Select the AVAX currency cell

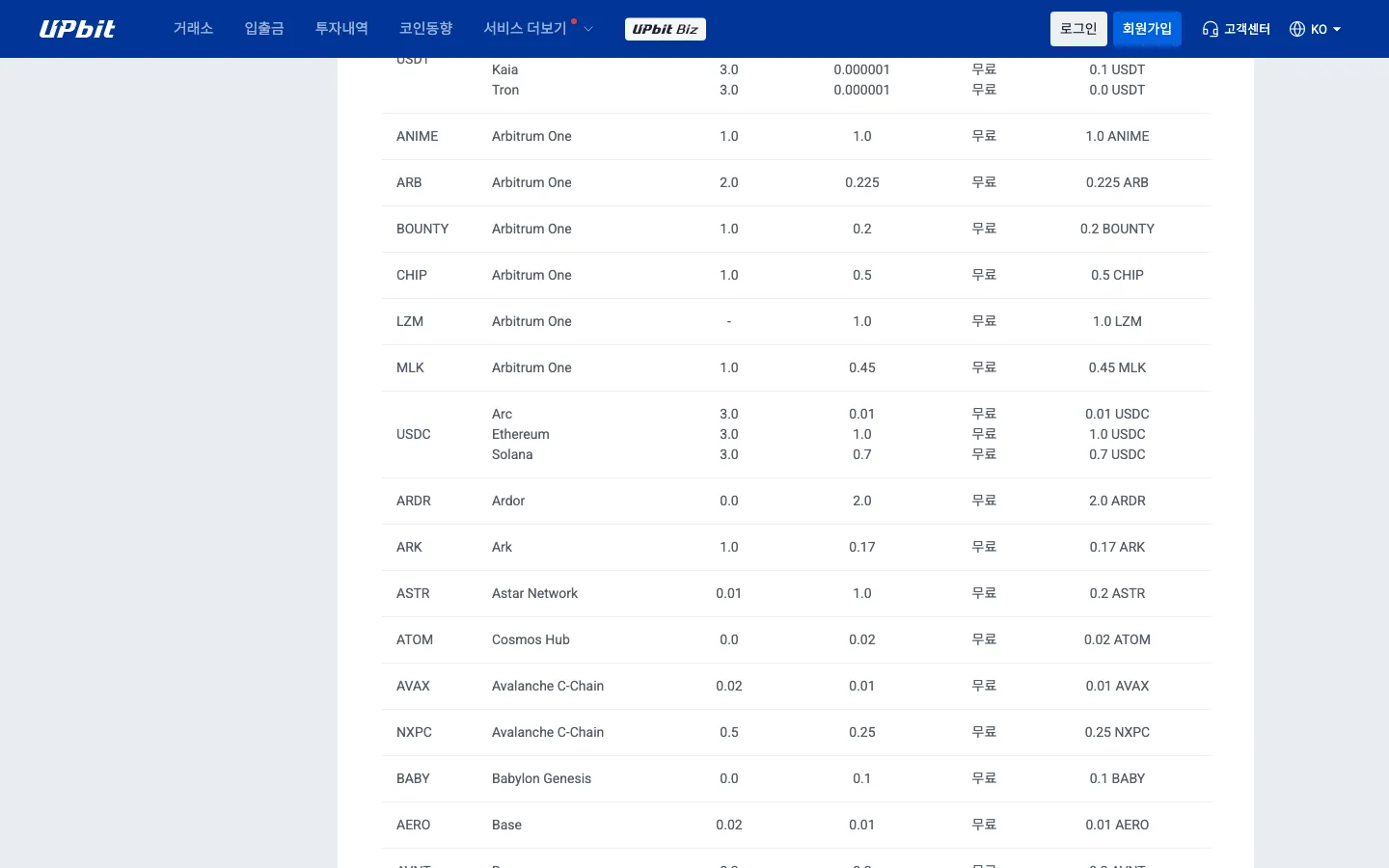pos(413,686)
